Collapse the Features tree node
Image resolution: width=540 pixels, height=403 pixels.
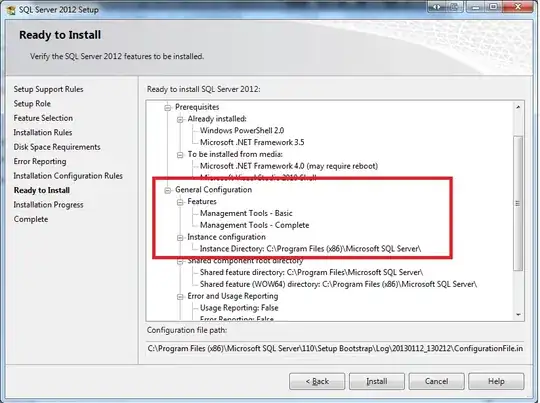(180, 202)
